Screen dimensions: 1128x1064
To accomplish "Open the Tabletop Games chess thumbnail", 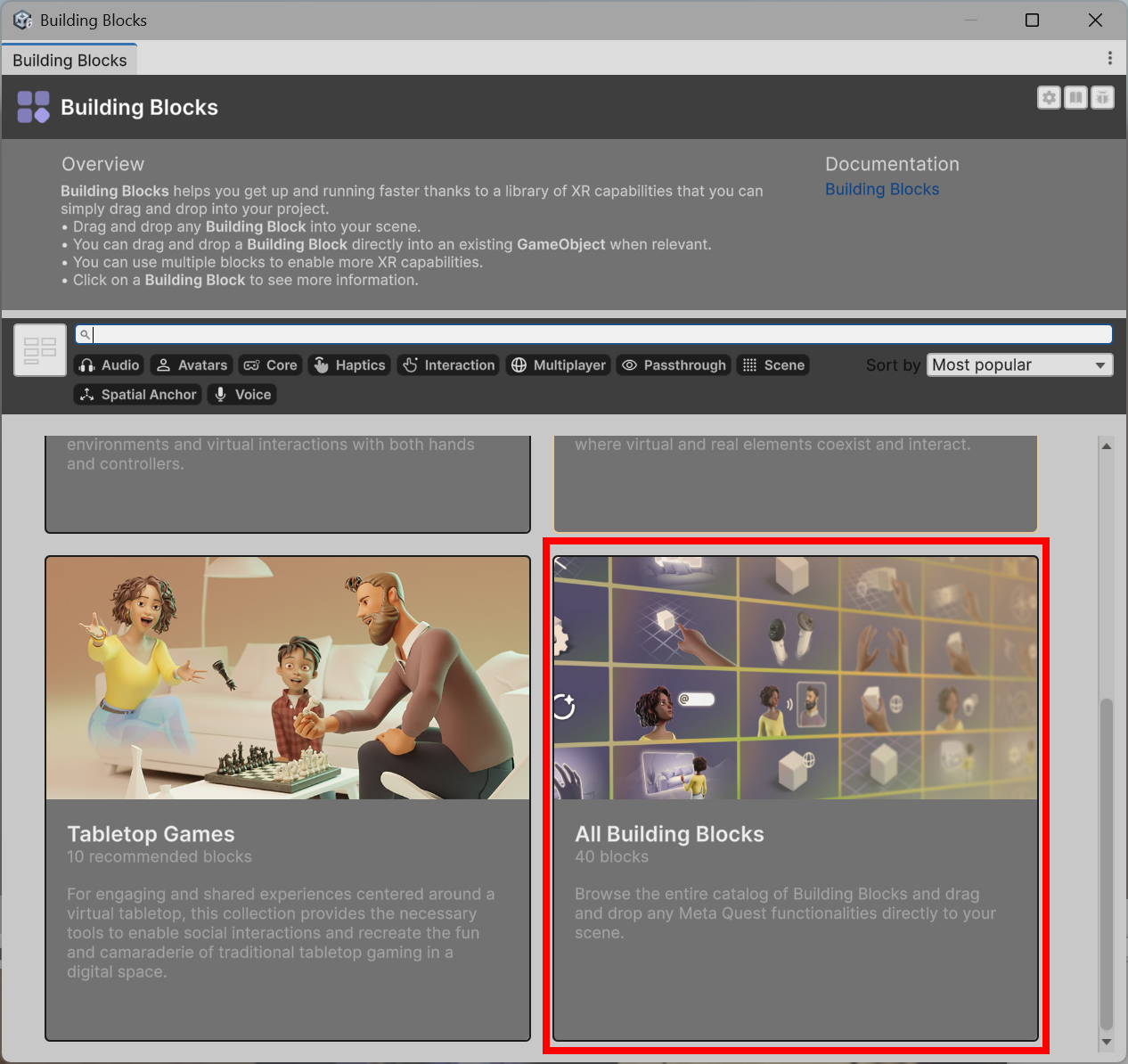I will (x=288, y=678).
